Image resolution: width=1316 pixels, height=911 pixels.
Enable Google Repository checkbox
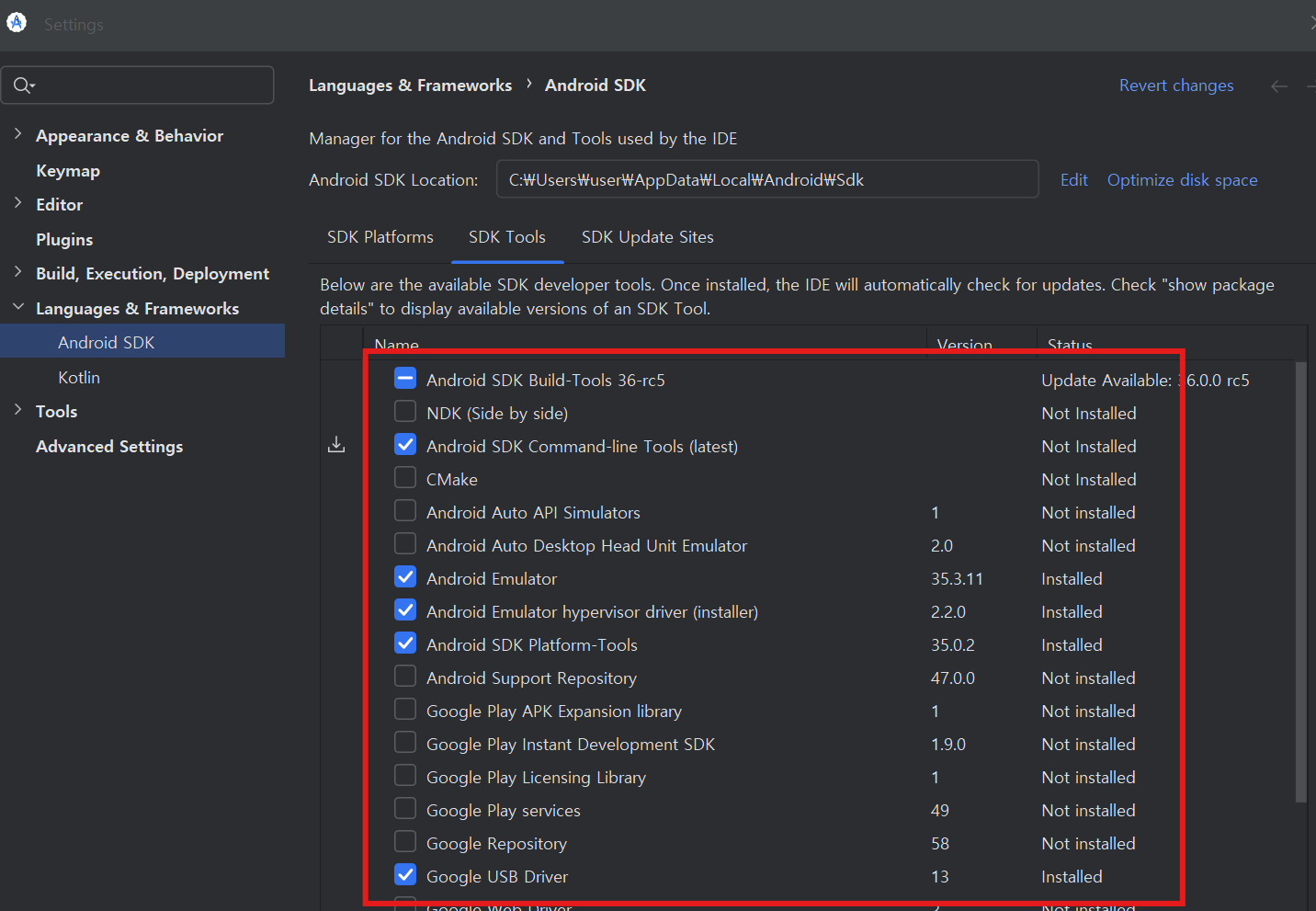[x=405, y=842]
